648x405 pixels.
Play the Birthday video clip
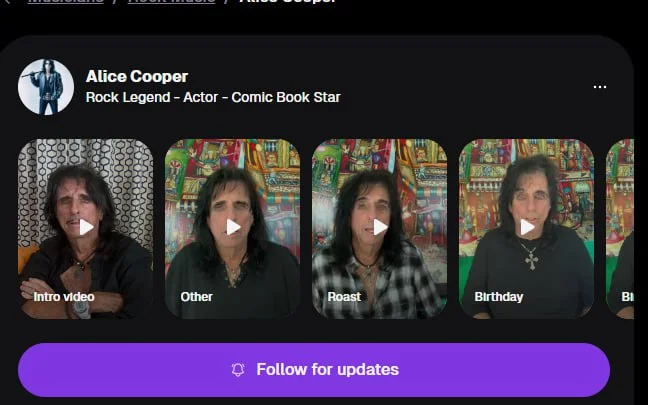pos(527,227)
